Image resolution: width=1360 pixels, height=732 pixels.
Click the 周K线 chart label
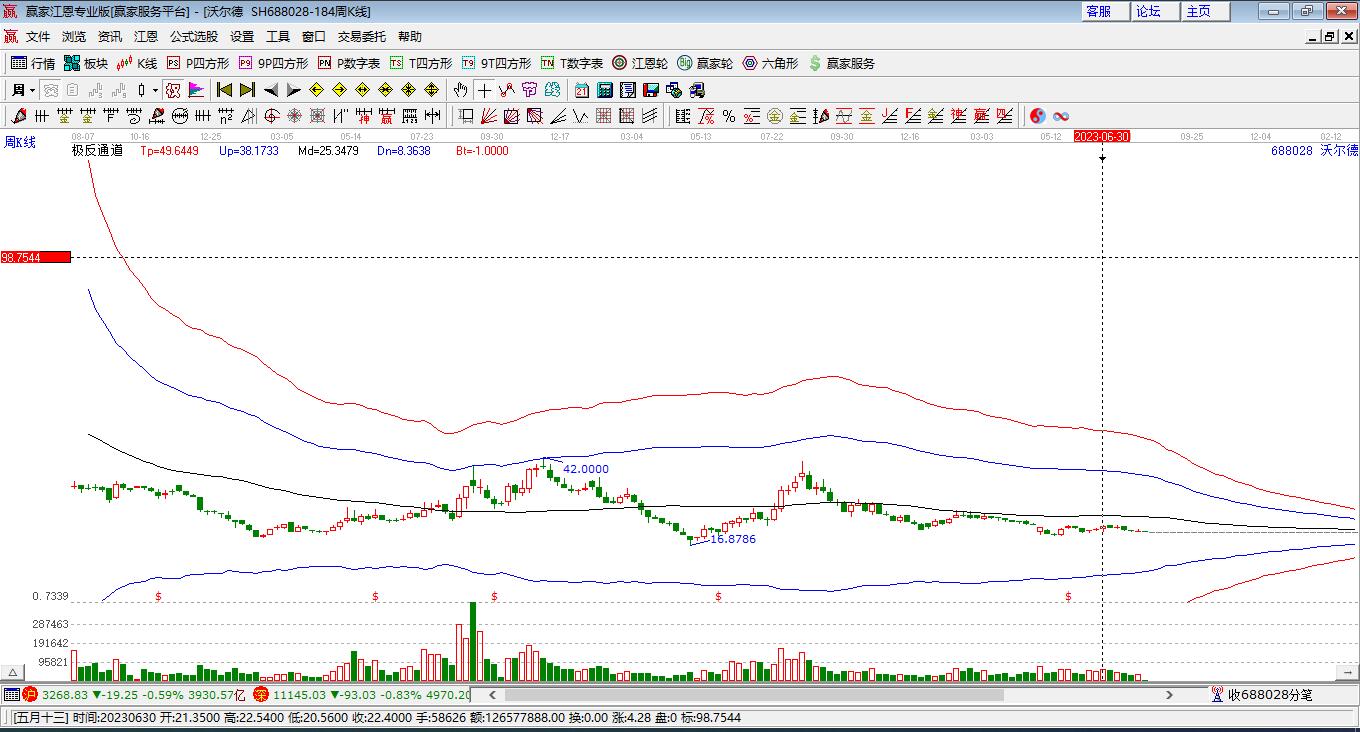click(x=20, y=143)
